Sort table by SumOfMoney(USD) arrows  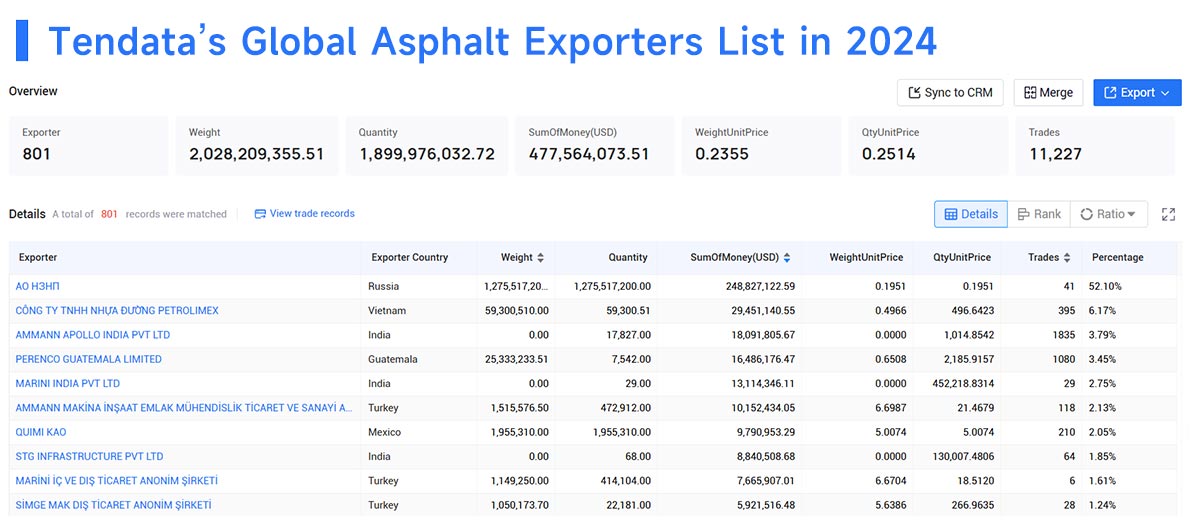(787, 257)
